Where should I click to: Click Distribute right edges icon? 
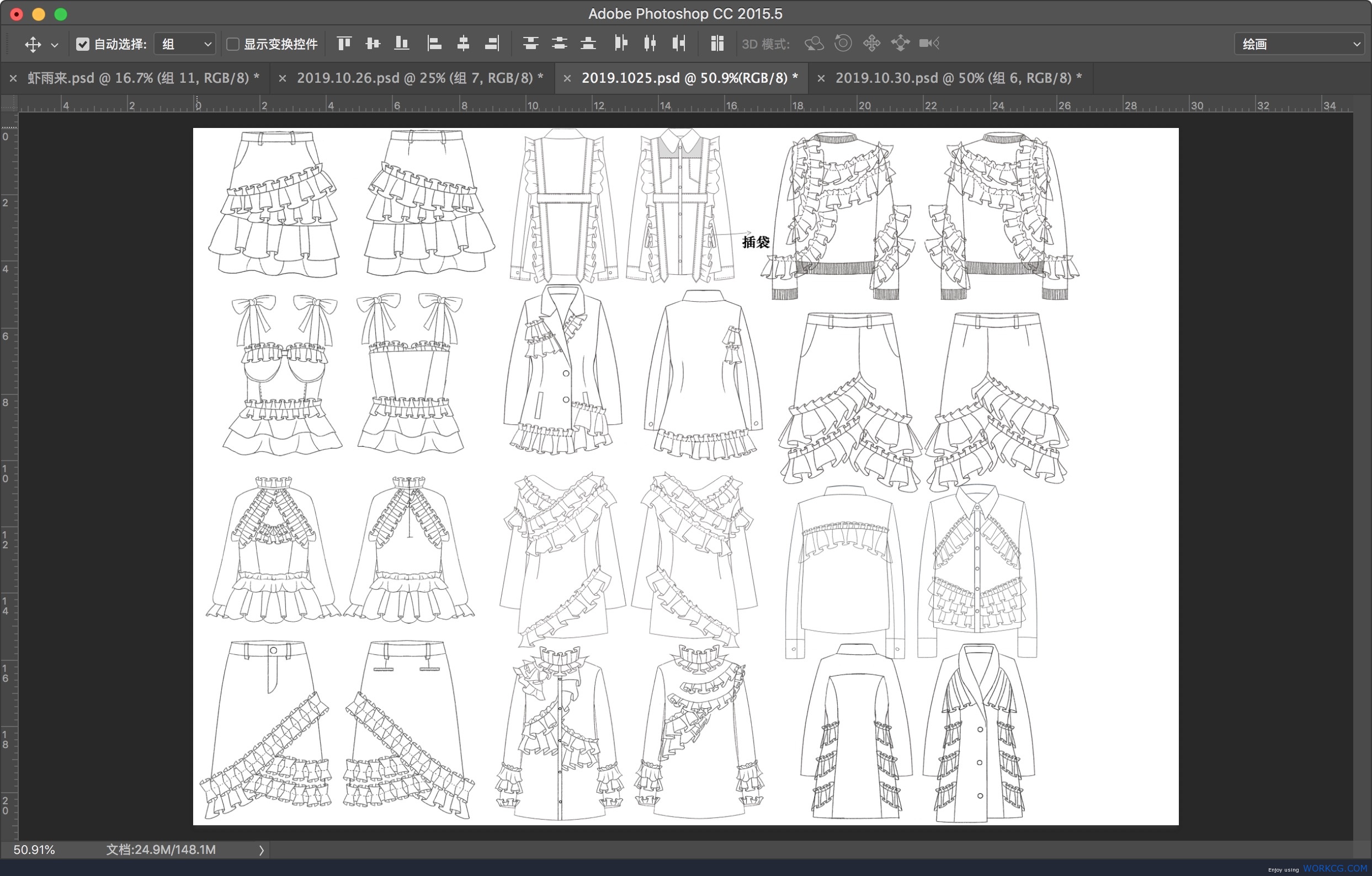pyautogui.click(x=679, y=43)
